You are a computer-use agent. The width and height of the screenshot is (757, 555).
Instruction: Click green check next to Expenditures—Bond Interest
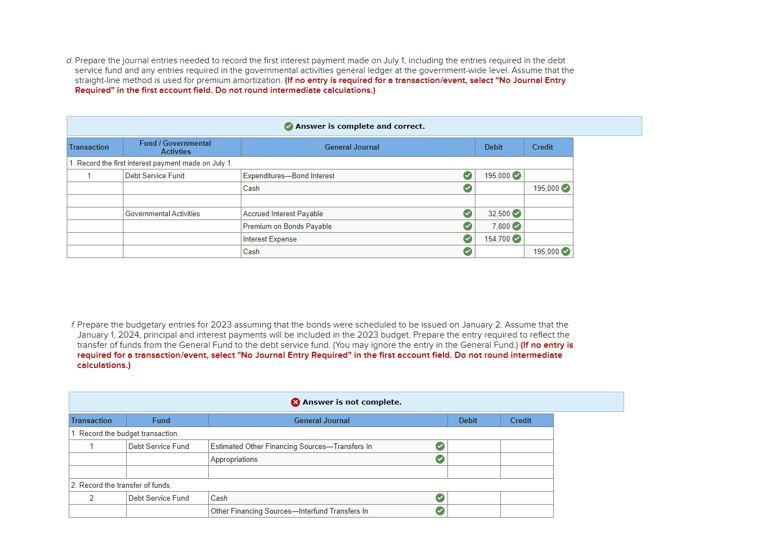pos(467,176)
